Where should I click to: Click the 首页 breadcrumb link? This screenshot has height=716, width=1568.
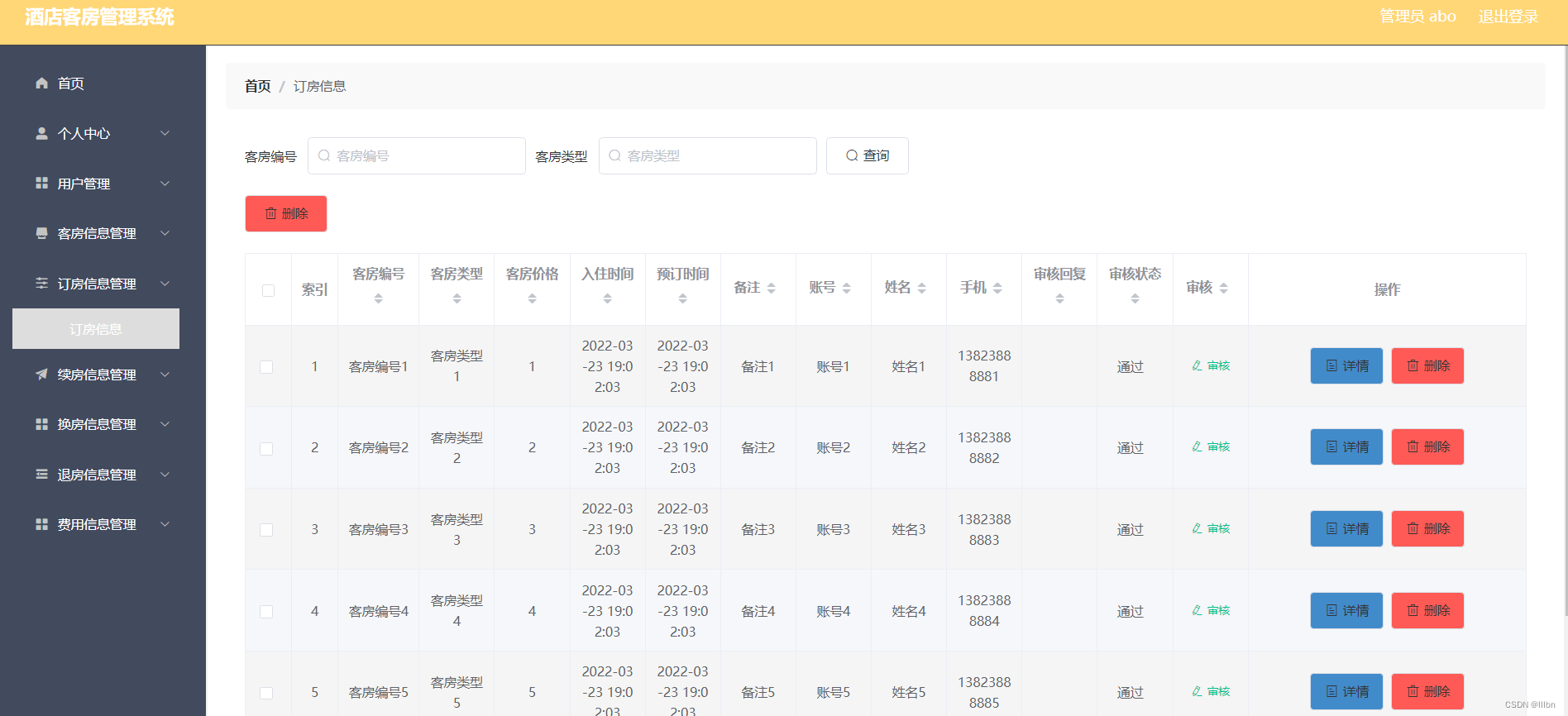click(257, 86)
